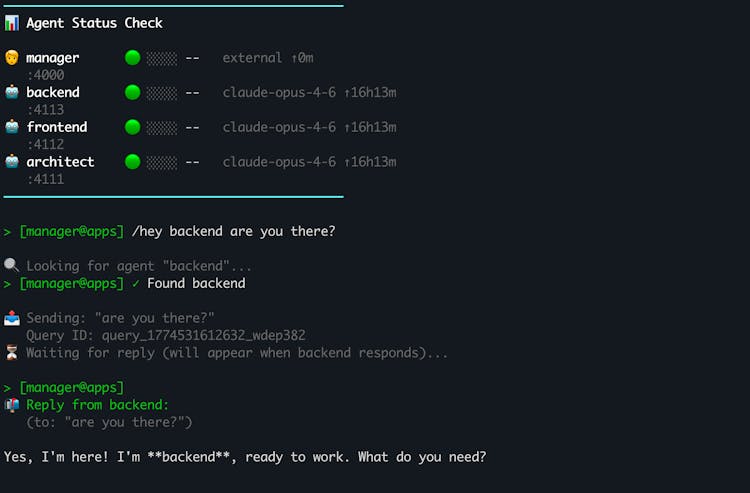Click the green status dot for architect

pyautogui.click(x=132, y=162)
